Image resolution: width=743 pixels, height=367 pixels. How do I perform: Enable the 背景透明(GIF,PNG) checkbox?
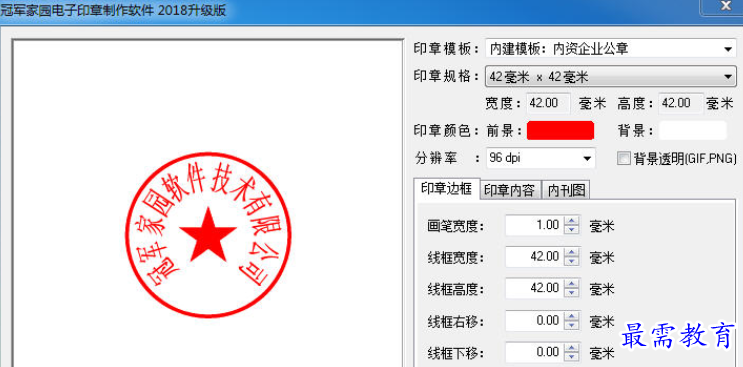624,159
